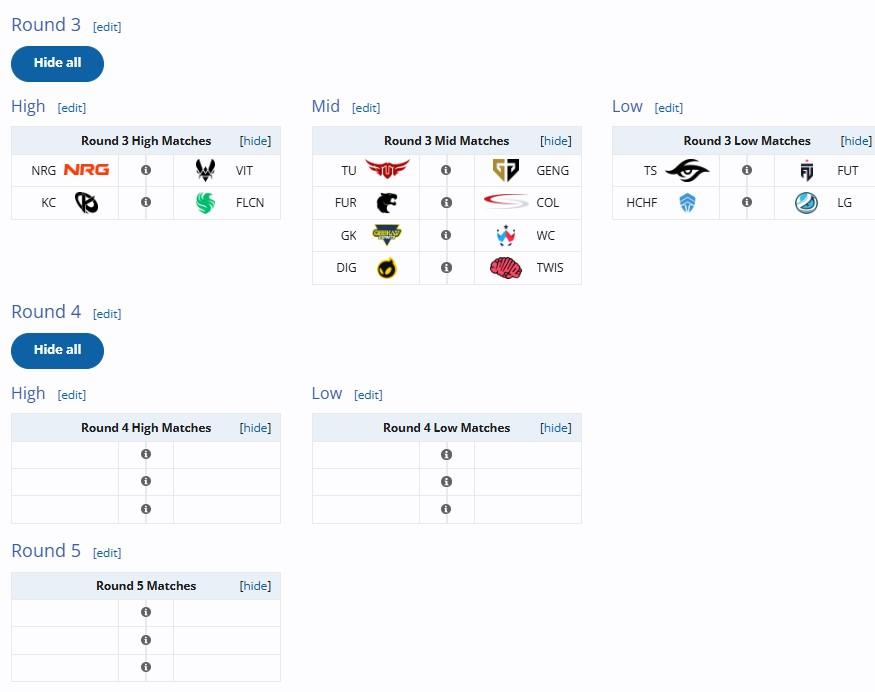Open info icon for TS vs FUT
The width and height of the screenshot is (875, 692).
[x=747, y=170]
